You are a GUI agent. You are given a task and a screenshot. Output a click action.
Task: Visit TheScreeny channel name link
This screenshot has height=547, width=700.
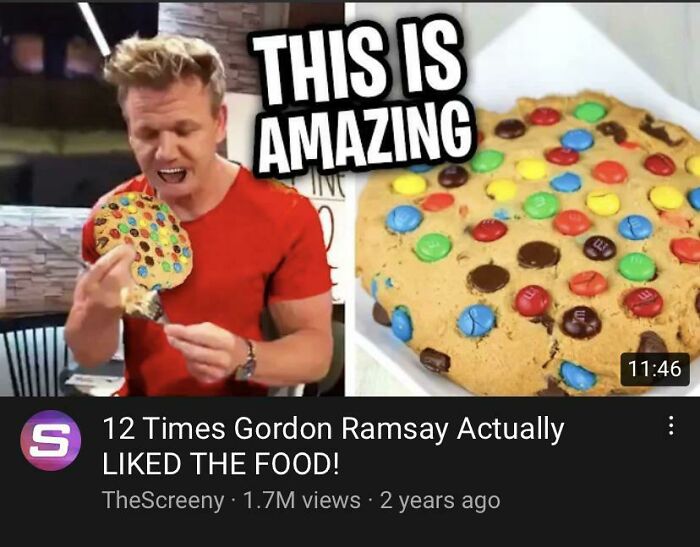tap(163, 500)
